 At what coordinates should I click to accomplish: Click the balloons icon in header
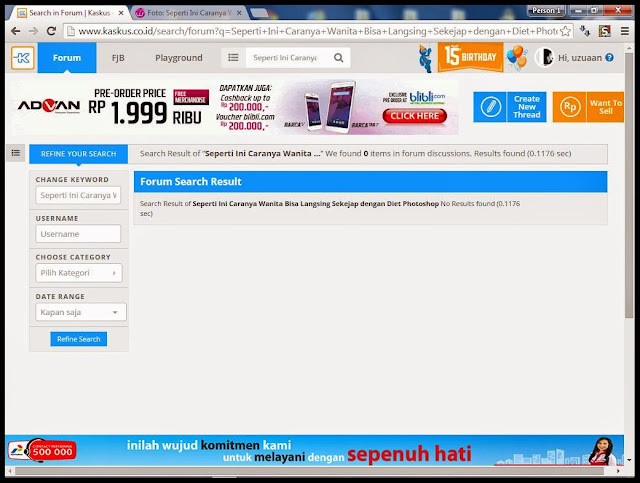pyautogui.click(x=517, y=57)
